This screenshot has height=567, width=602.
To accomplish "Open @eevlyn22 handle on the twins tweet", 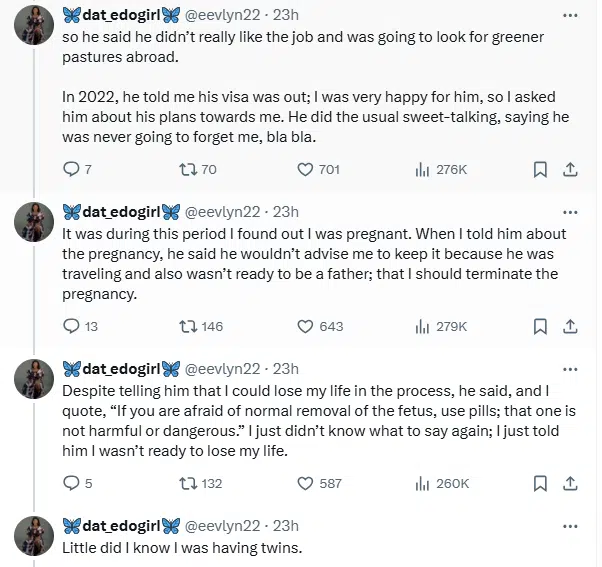I will 223,525.
